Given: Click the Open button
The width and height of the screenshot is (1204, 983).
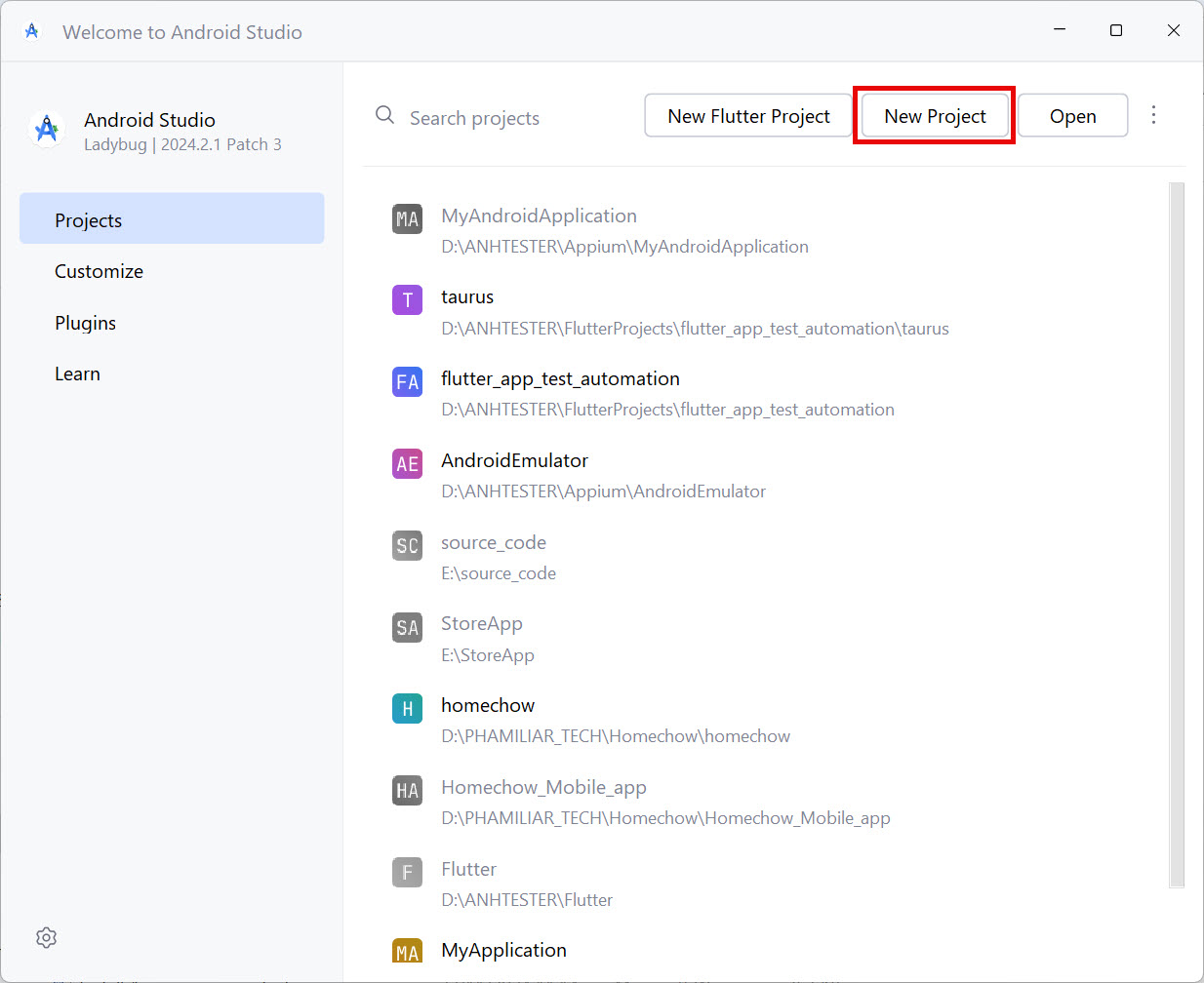Looking at the screenshot, I should coord(1072,116).
